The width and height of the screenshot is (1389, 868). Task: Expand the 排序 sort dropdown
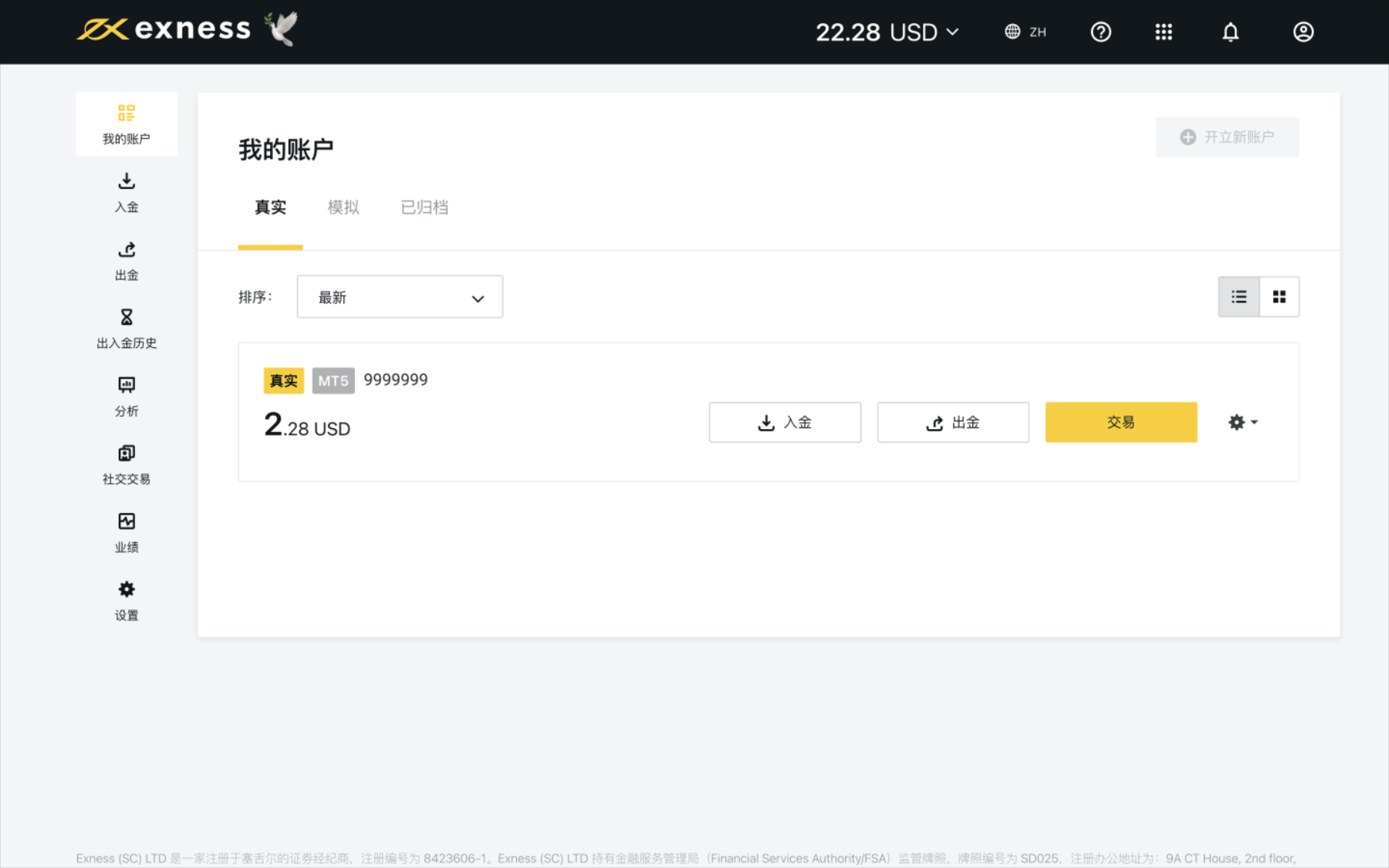pos(400,297)
